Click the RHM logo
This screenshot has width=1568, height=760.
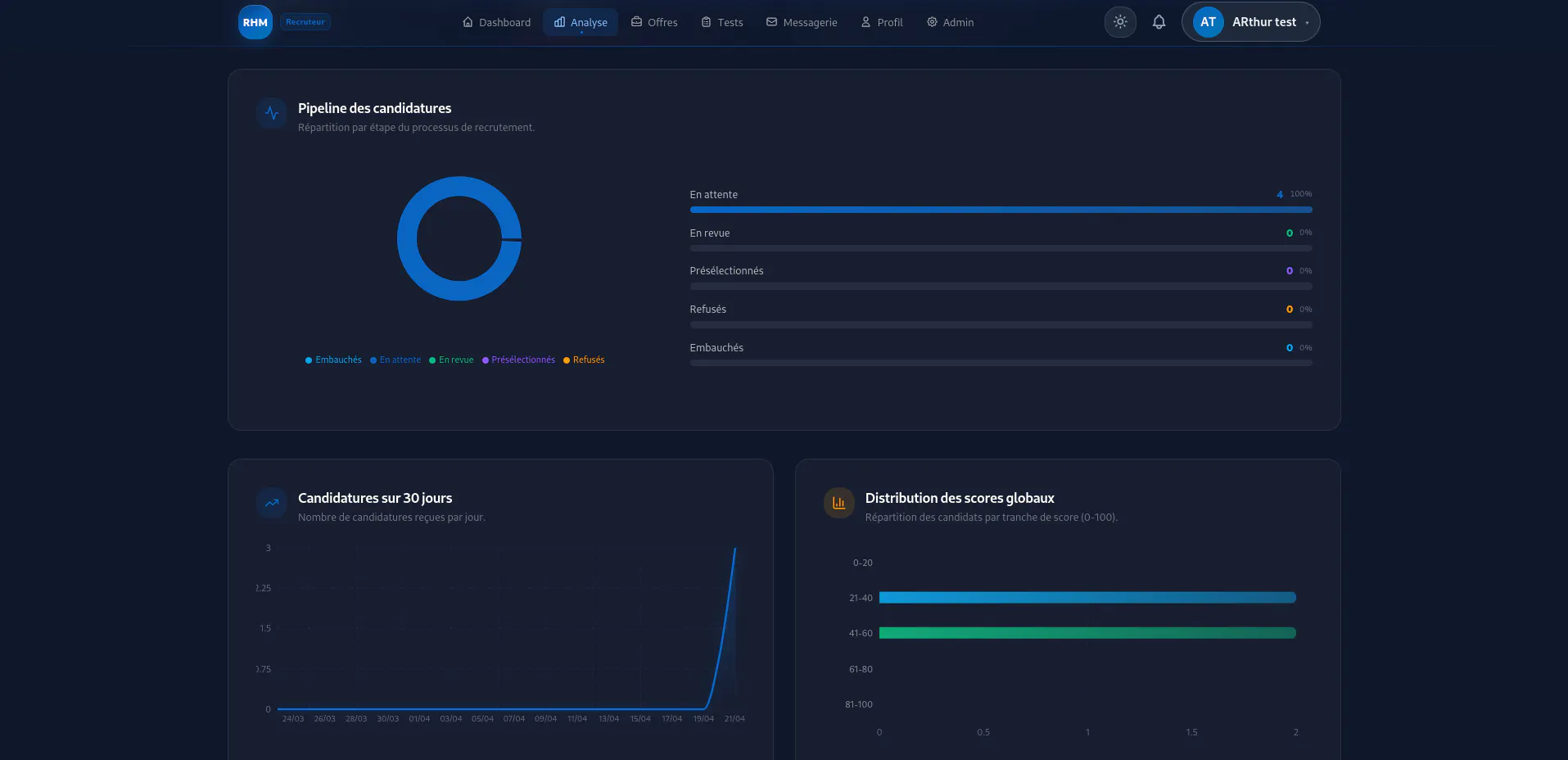pyautogui.click(x=255, y=22)
